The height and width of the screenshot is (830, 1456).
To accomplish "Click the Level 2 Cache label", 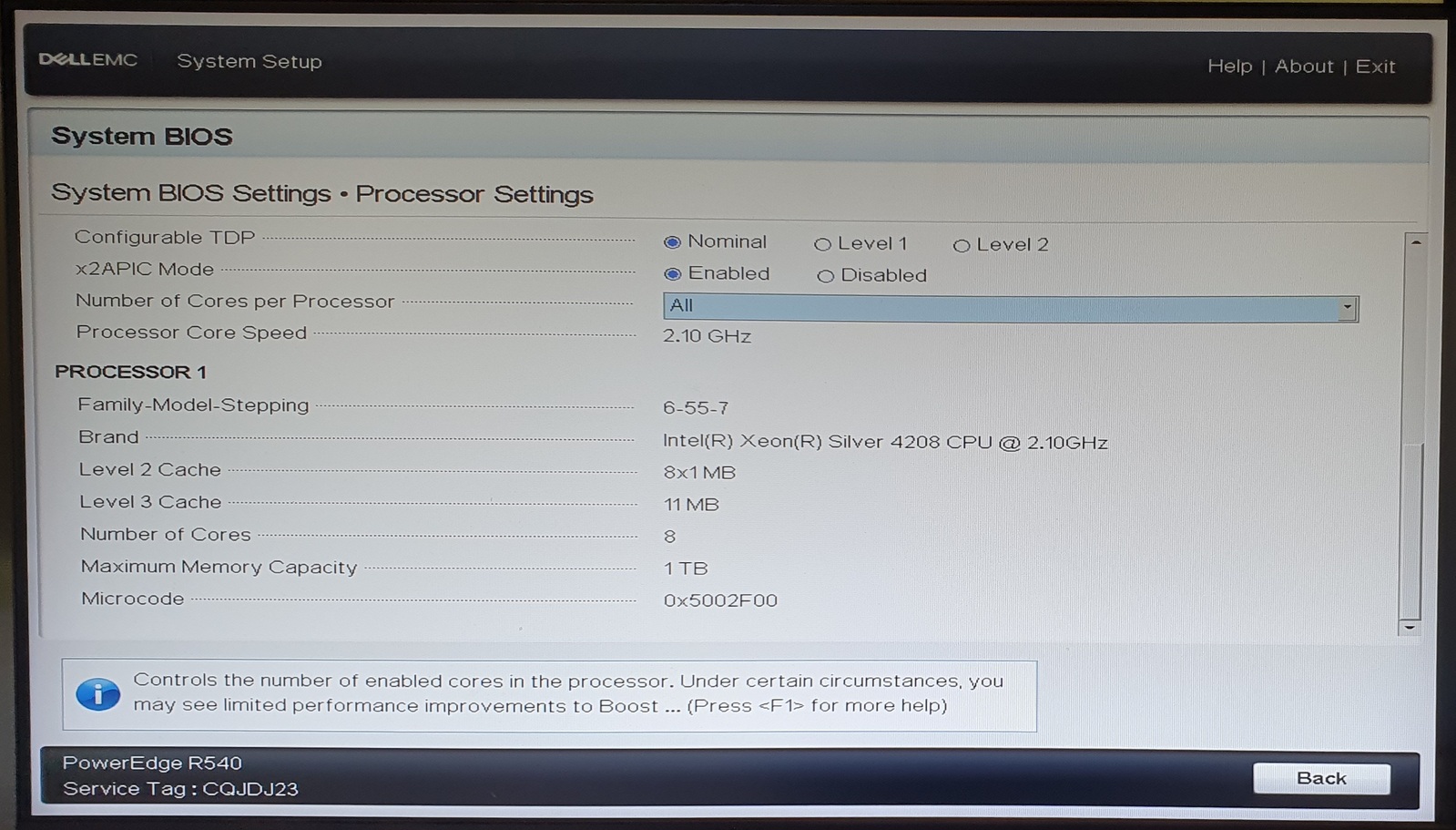I will [150, 470].
